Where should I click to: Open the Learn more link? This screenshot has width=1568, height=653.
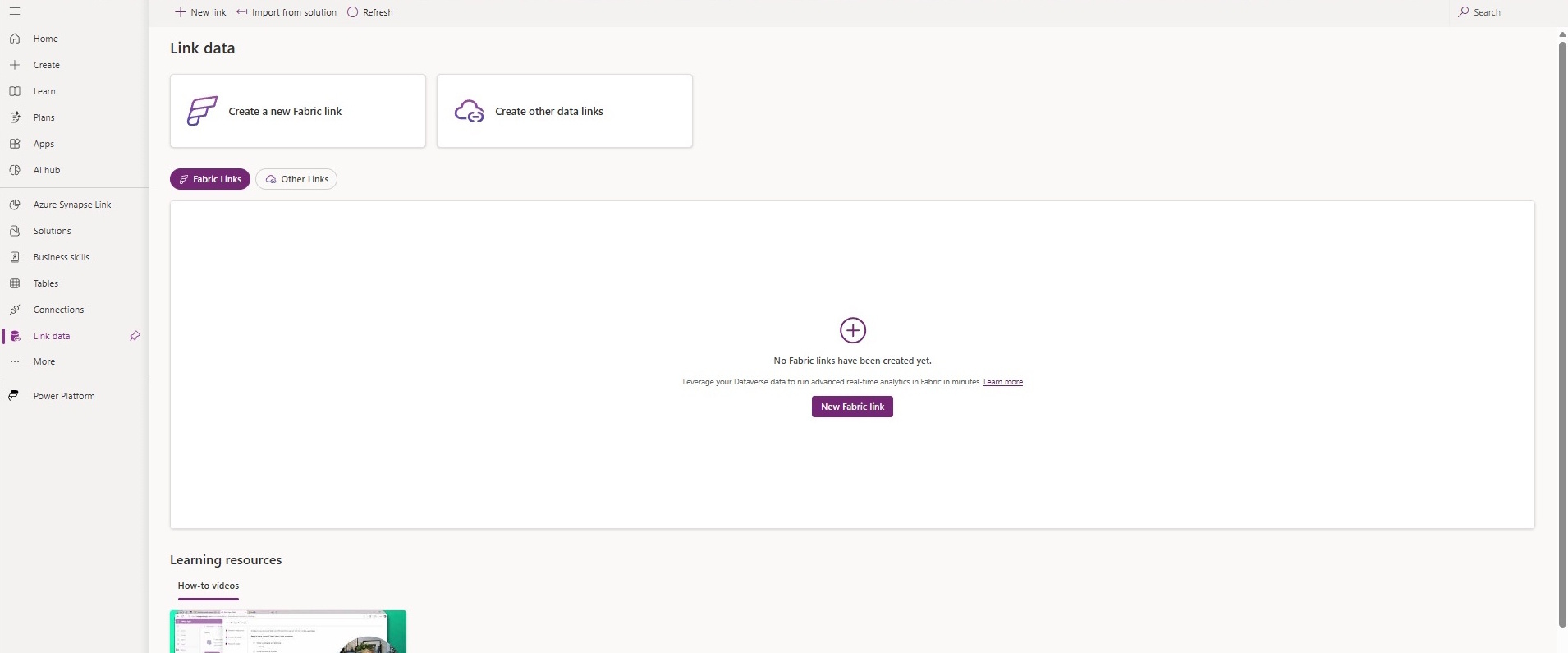[1003, 382]
